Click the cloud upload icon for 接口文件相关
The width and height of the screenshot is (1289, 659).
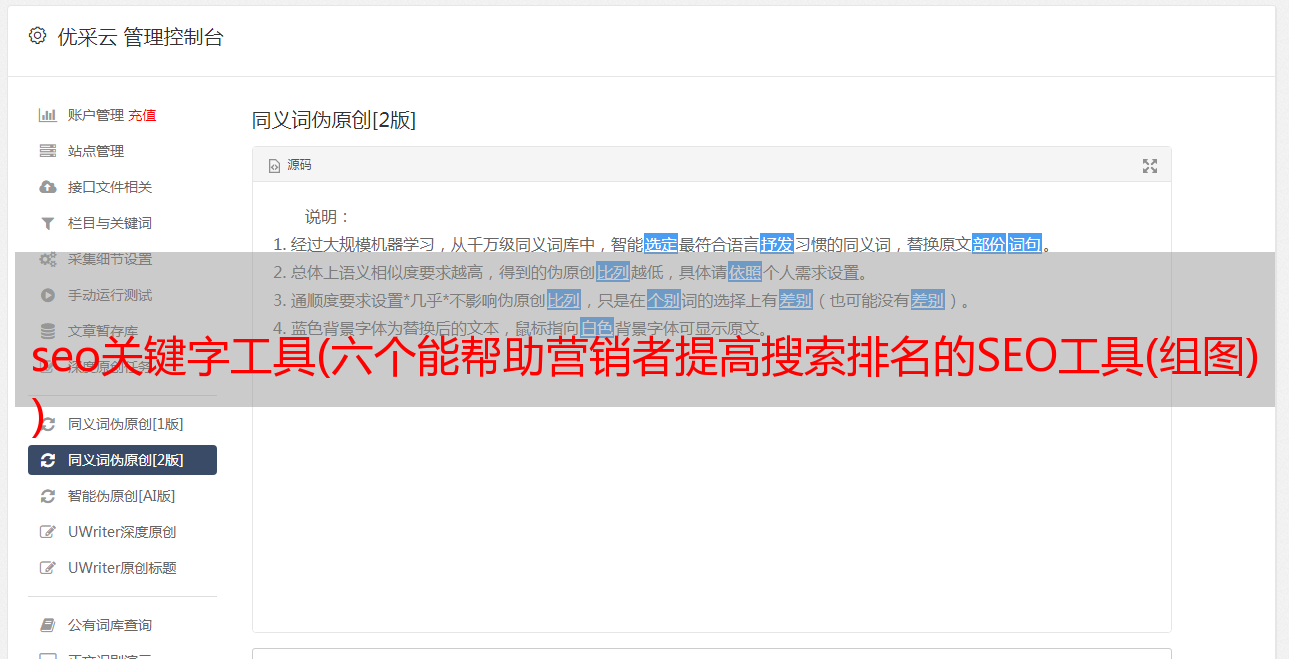(x=47, y=187)
